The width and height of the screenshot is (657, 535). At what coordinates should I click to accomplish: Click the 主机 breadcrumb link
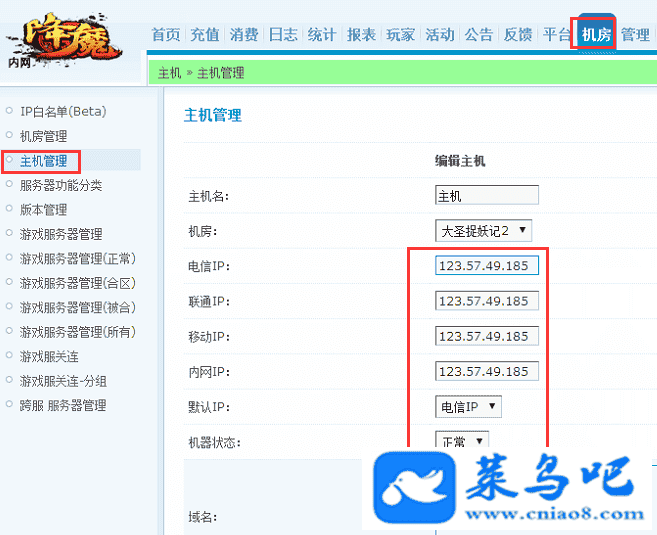[169, 73]
